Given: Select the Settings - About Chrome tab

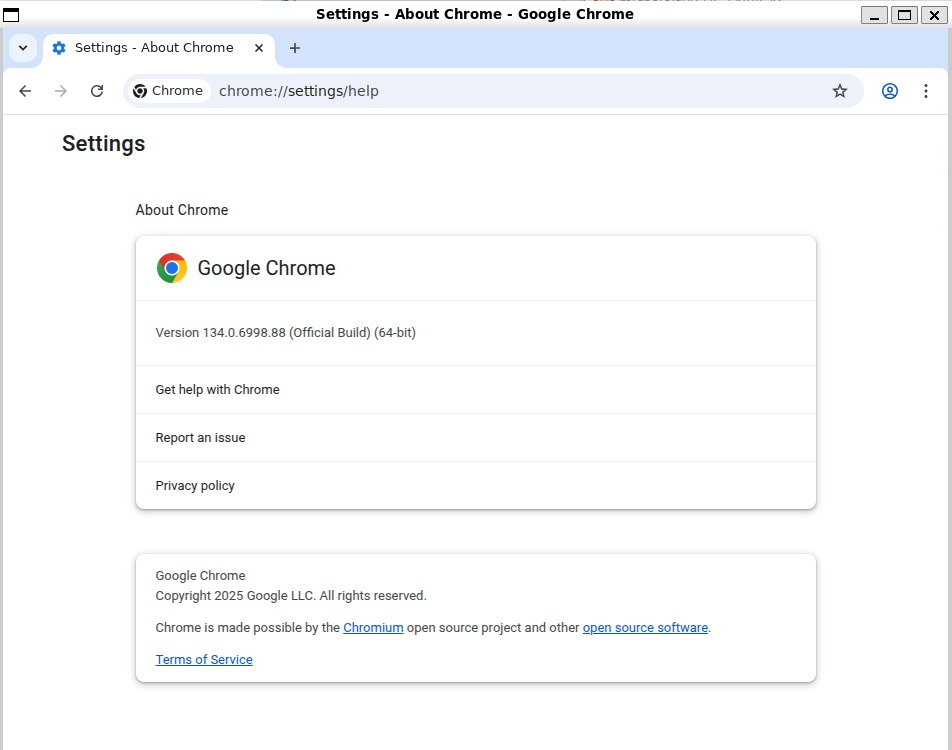Looking at the screenshot, I should pyautogui.click(x=158, y=49).
